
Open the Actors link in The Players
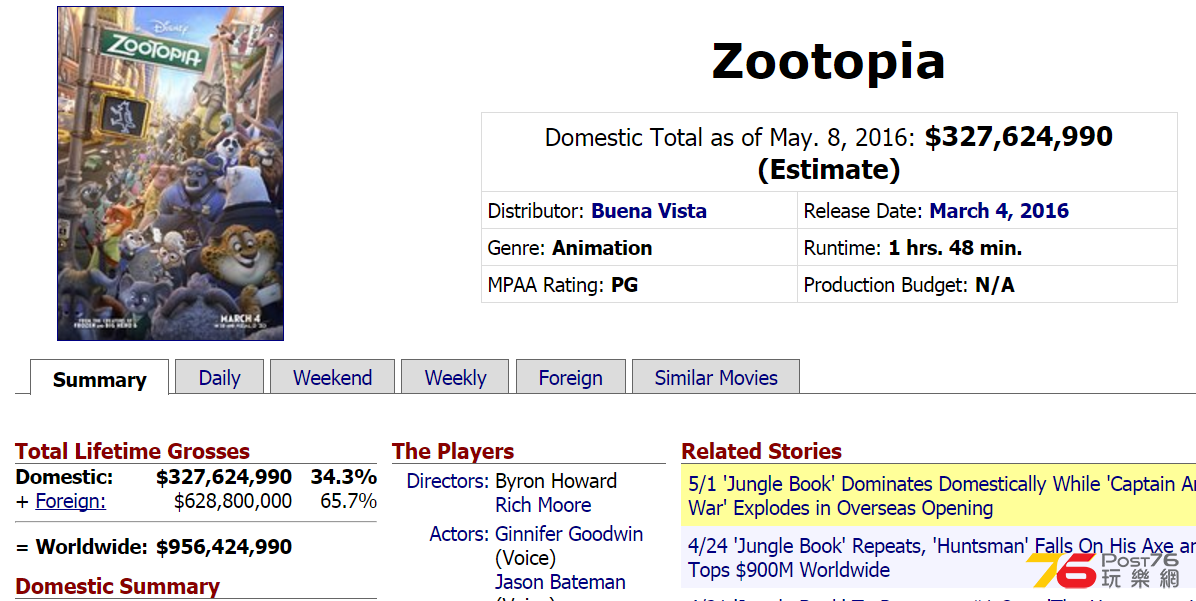pos(458,534)
